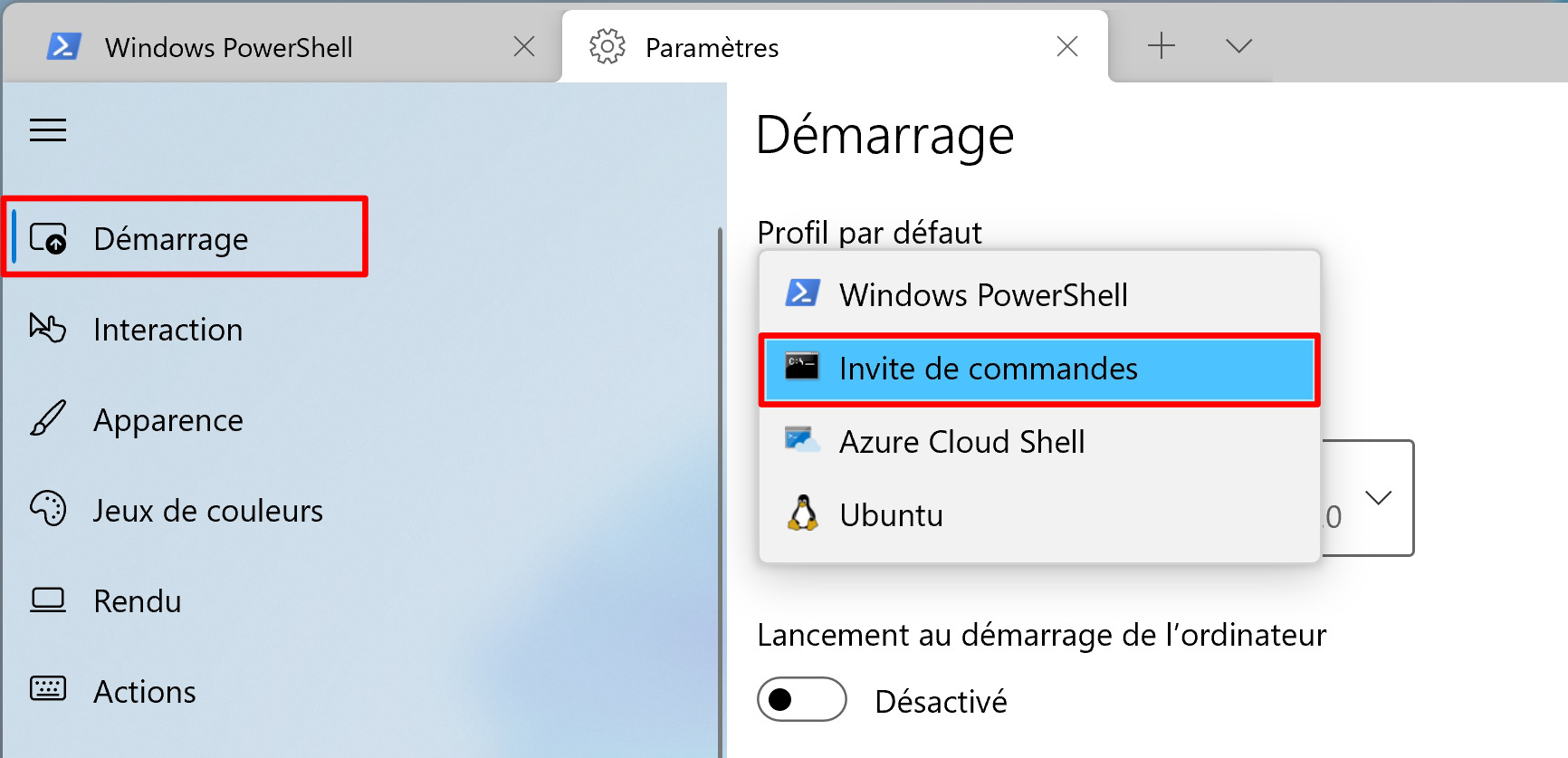Open new tab dropdown chevron

tap(1238, 46)
